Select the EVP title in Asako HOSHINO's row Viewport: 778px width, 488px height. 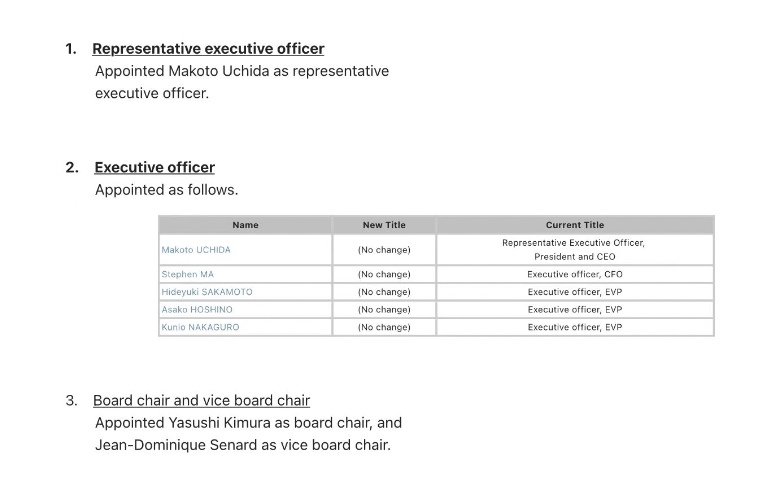(x=575, y=310)
